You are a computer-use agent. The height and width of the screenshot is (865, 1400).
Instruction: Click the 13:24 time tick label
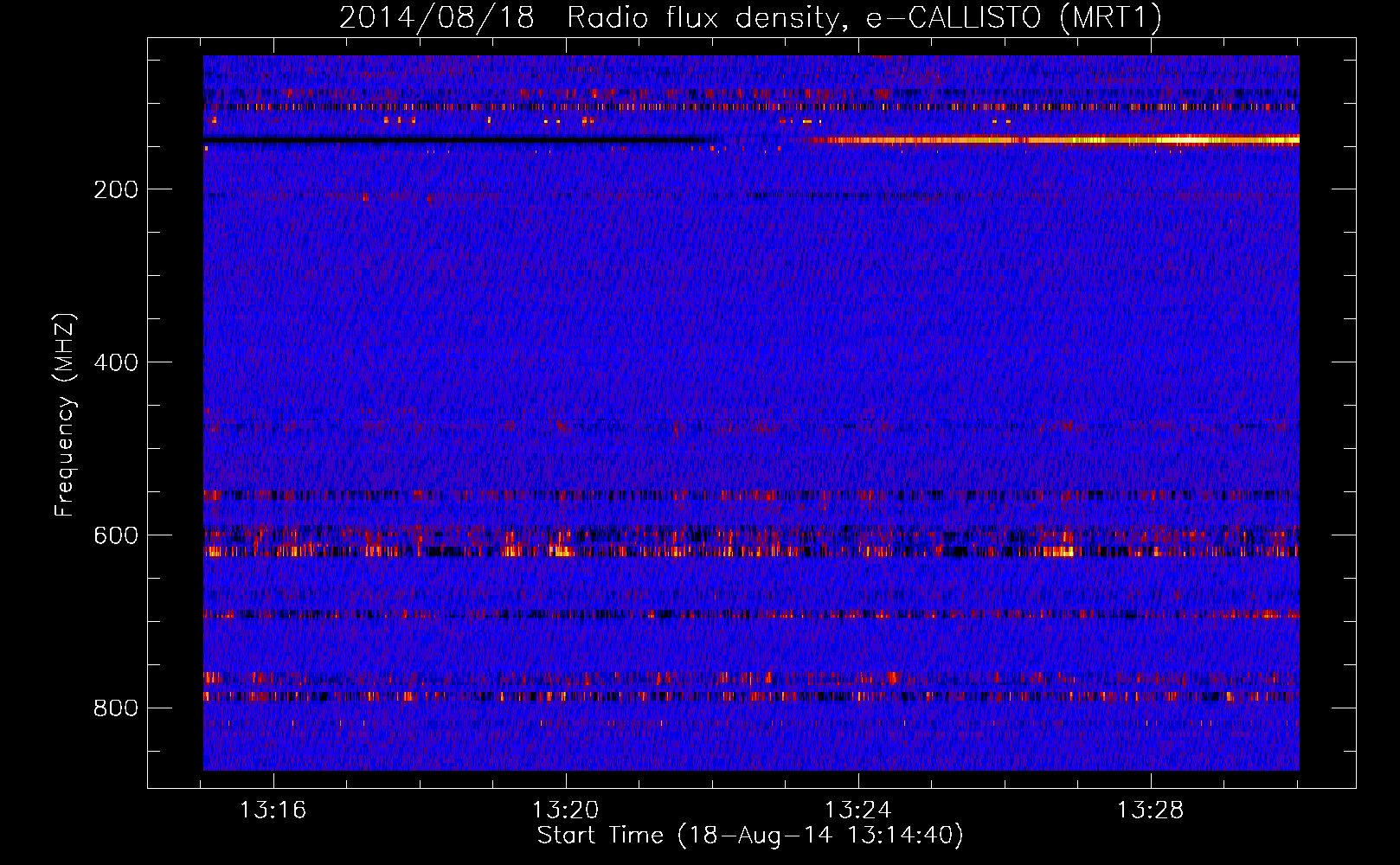pos(857,810)
